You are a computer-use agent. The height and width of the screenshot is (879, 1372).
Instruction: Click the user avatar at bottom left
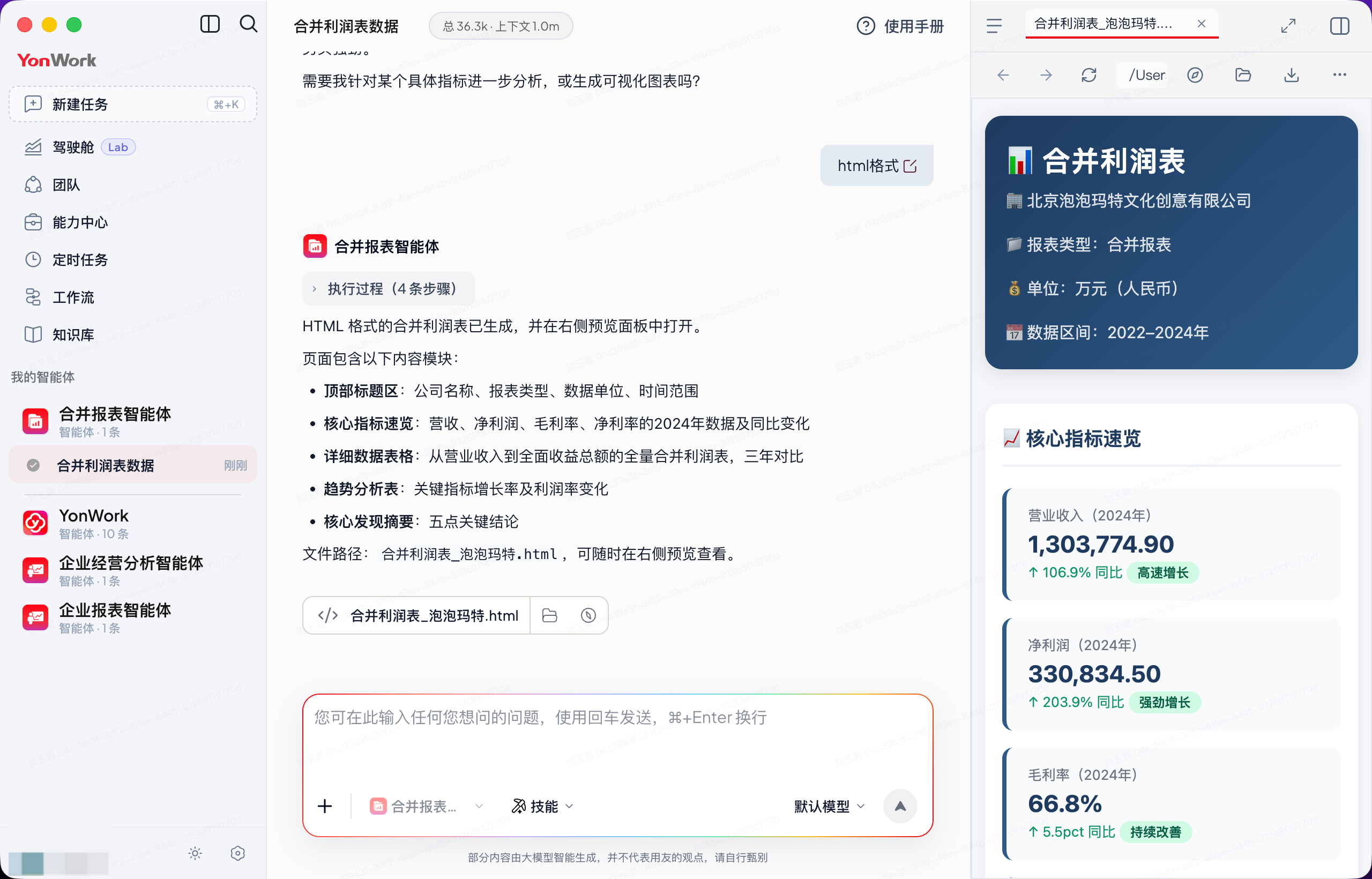coord(33,862)
